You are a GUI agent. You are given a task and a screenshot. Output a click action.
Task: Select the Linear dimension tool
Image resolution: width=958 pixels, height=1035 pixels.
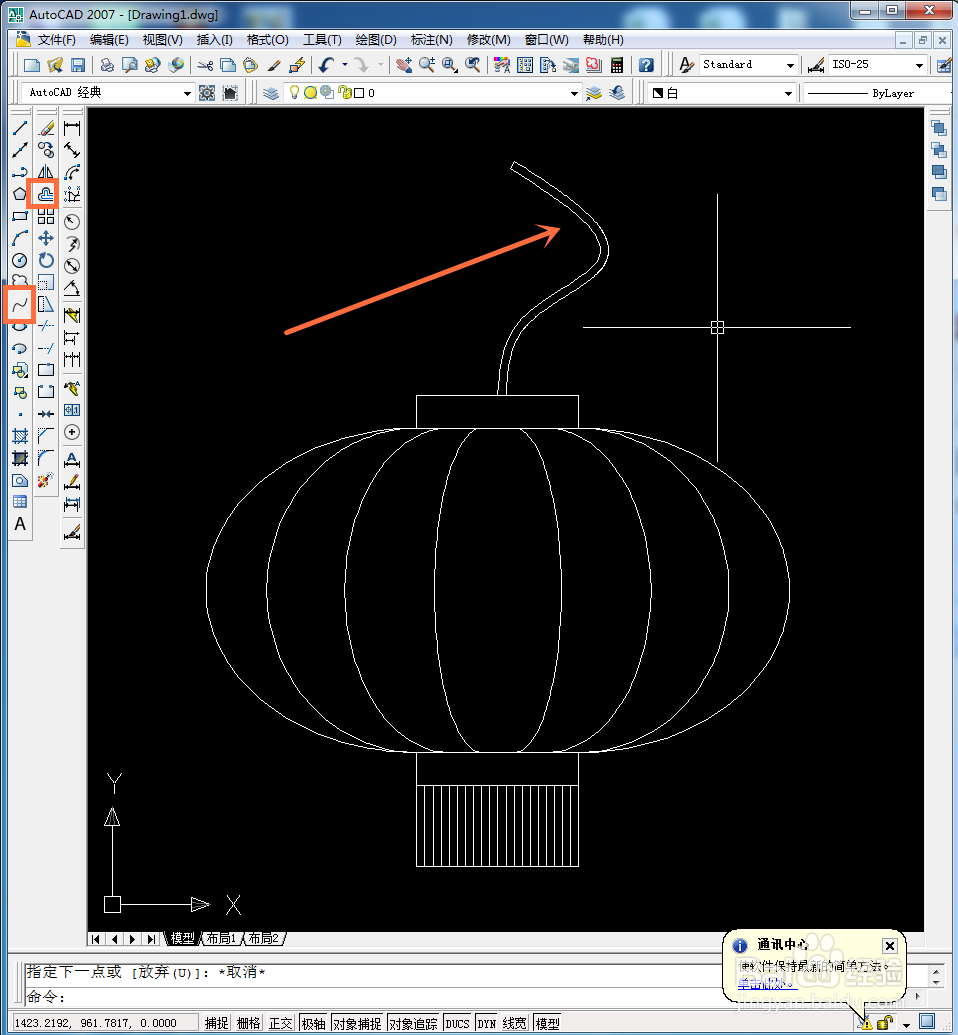pyautogui.click(x=72, y=127)
